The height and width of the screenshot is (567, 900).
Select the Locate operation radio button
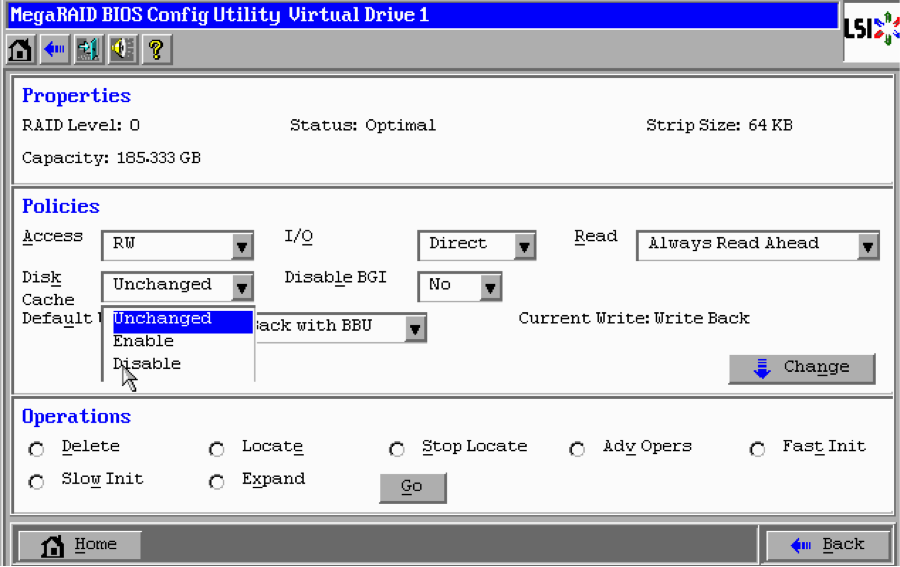click(217, 449)
